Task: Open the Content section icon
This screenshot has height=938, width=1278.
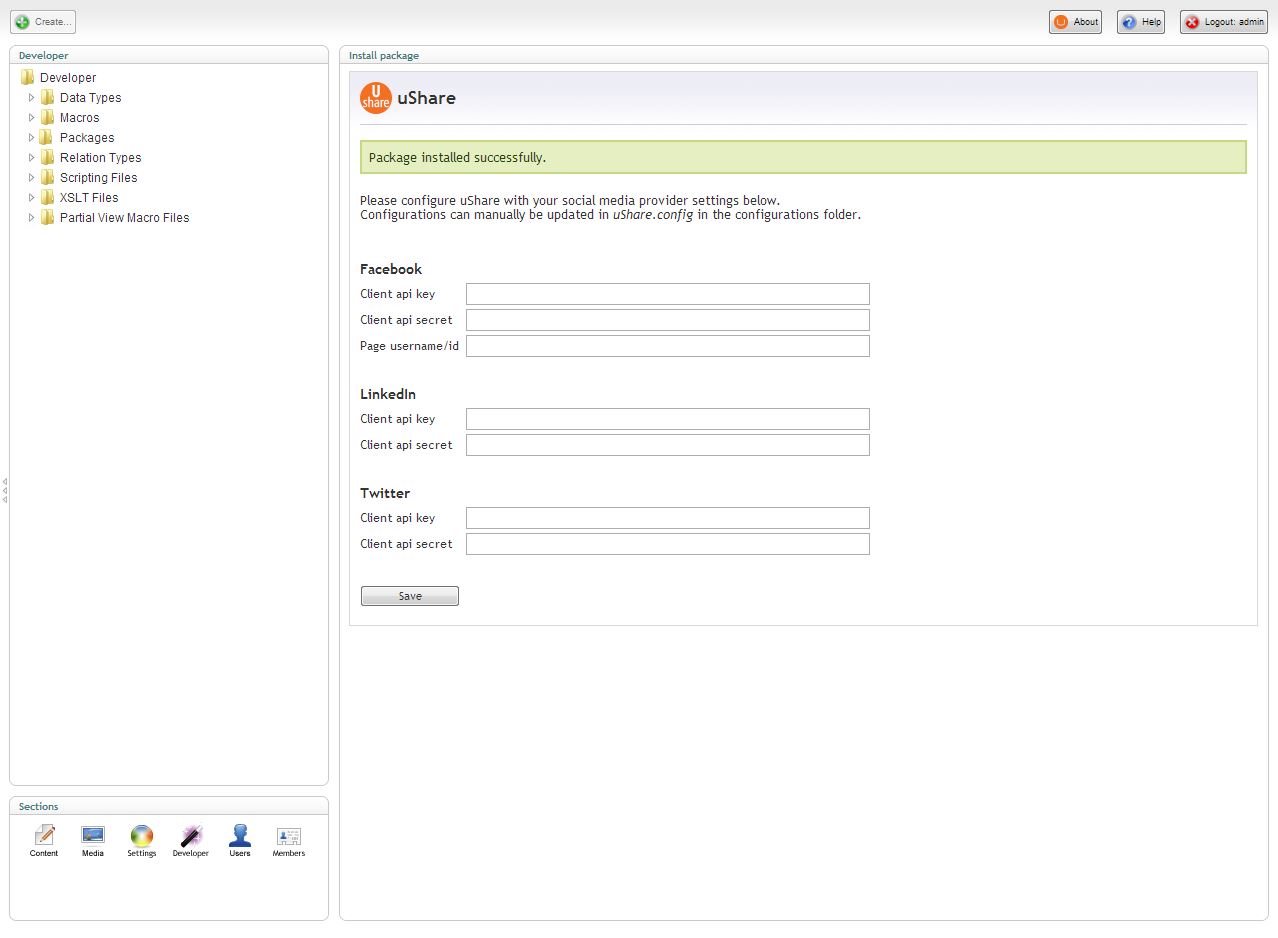Action: (x=44, y=835)
